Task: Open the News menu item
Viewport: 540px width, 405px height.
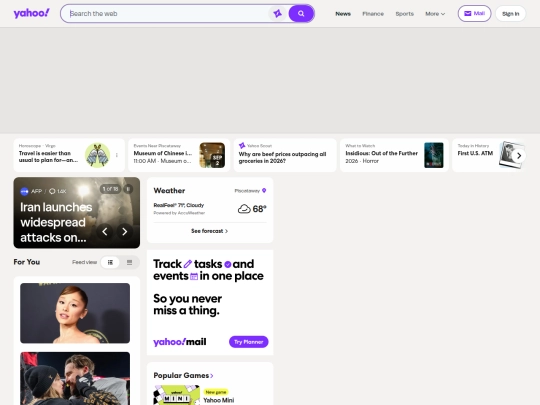Action: (x=343, y=14)
